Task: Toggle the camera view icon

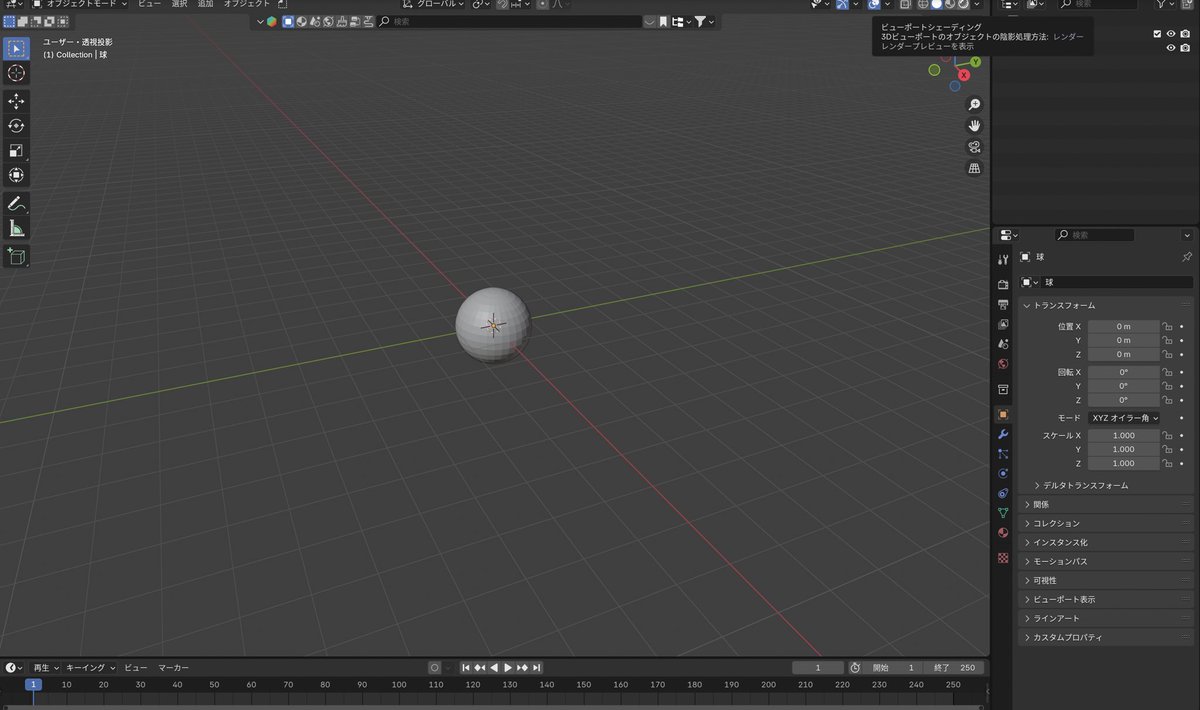Action: (974, 147)
